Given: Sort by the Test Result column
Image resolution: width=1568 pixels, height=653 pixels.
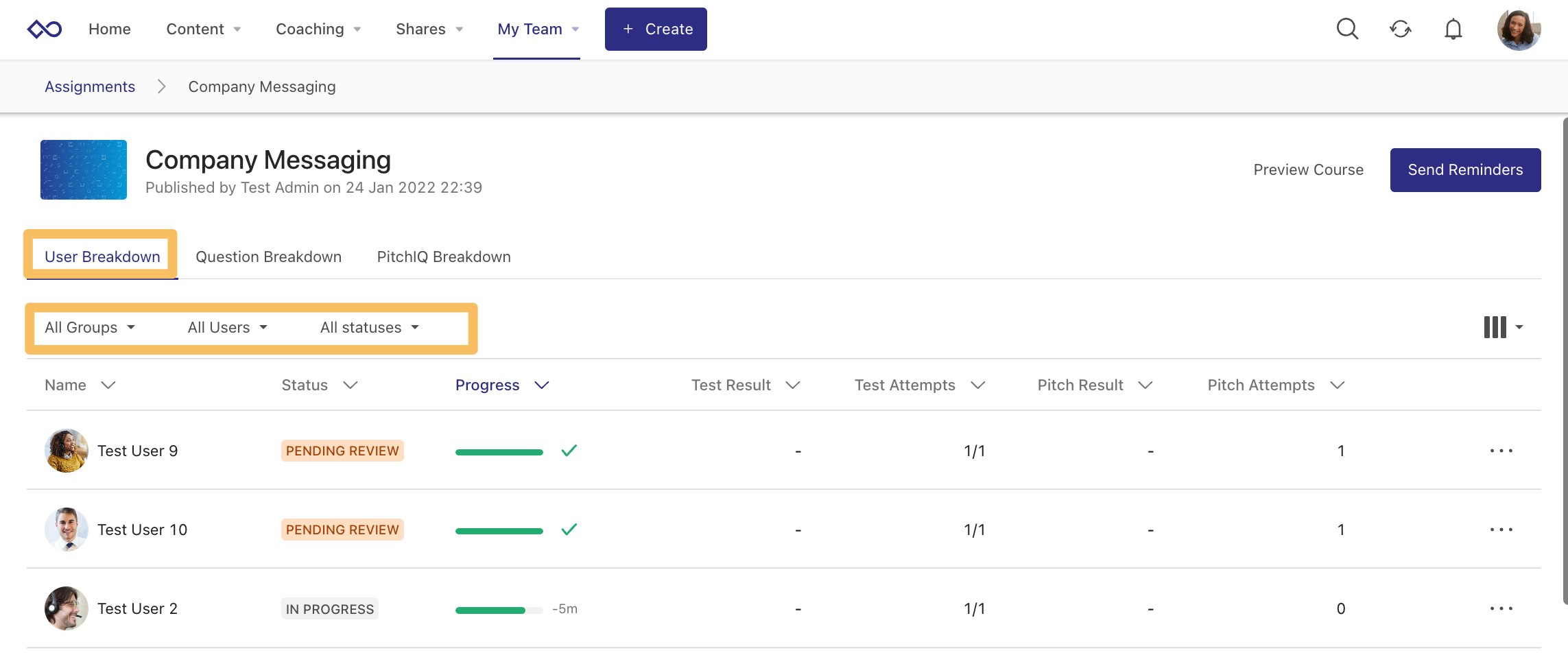Looking at the screenshot, I should (x=746, y=385).
